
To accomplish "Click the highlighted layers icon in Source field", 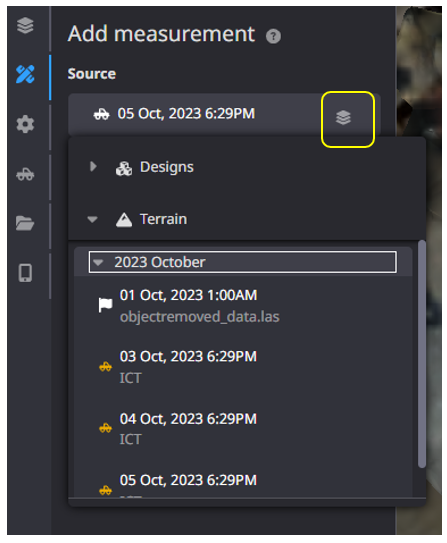I will (343, 117).
